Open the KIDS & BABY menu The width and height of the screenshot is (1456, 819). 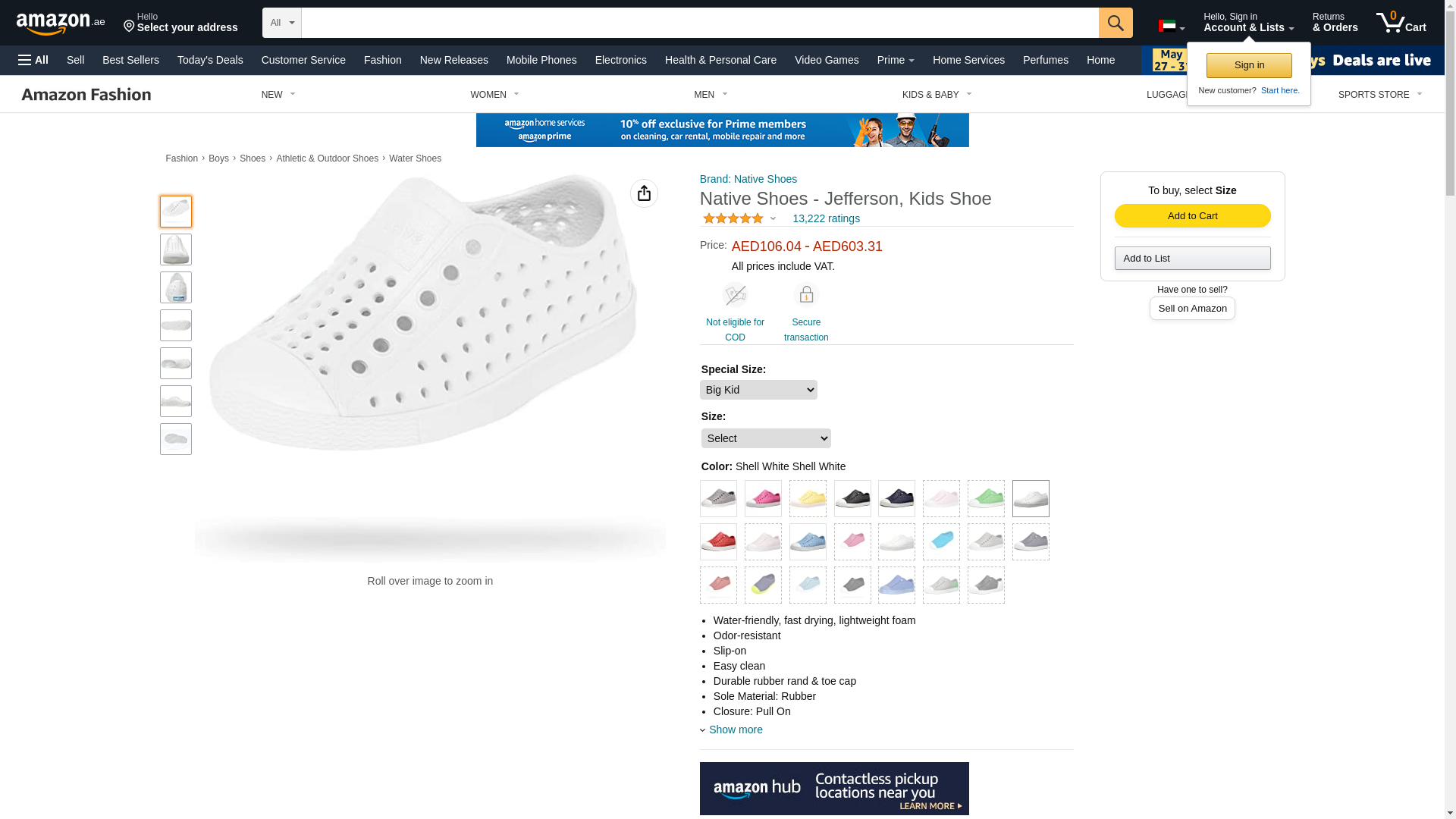pyautogui.click(x=937, y=95)
